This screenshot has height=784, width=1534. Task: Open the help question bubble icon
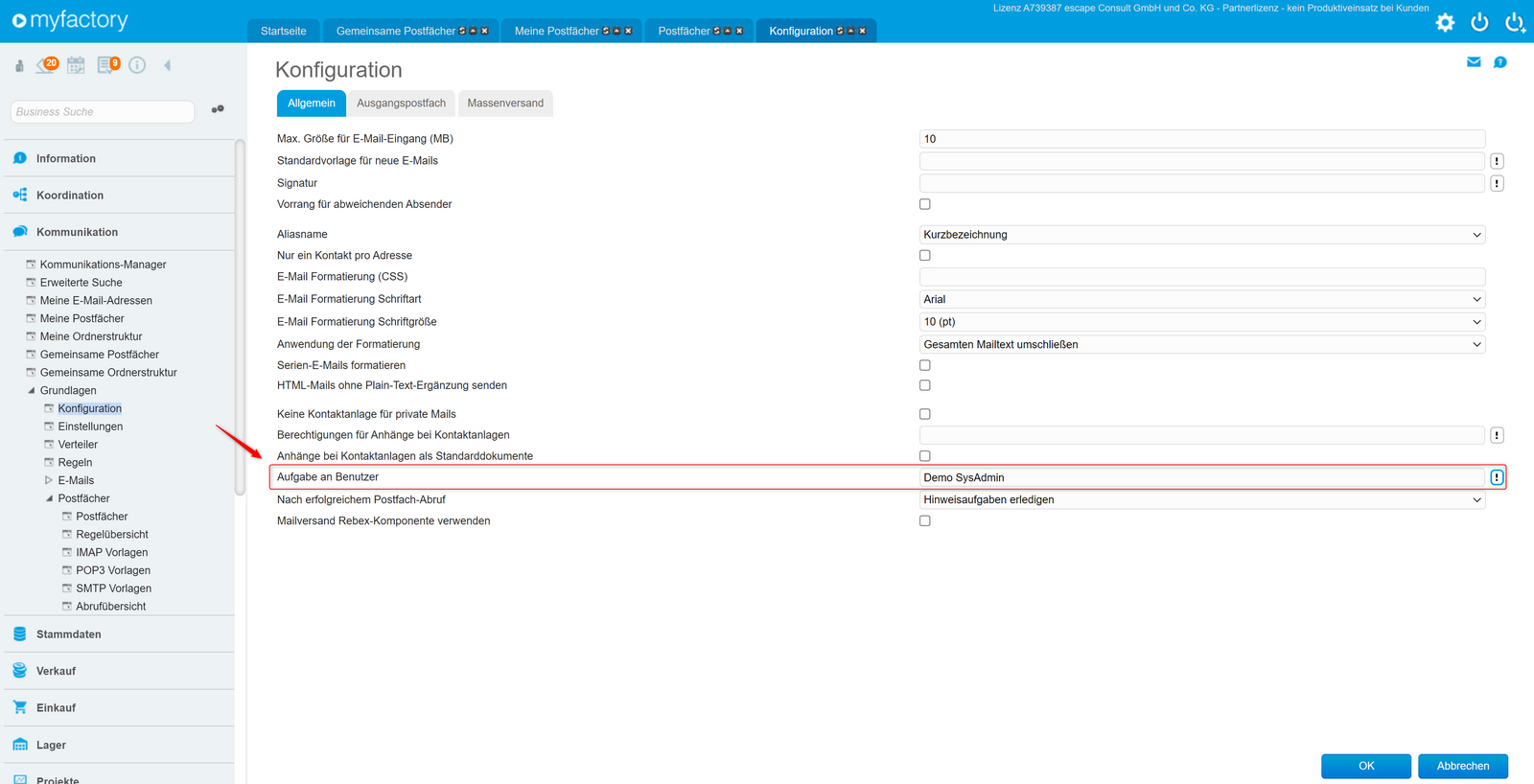click(x=1500, y=62)
